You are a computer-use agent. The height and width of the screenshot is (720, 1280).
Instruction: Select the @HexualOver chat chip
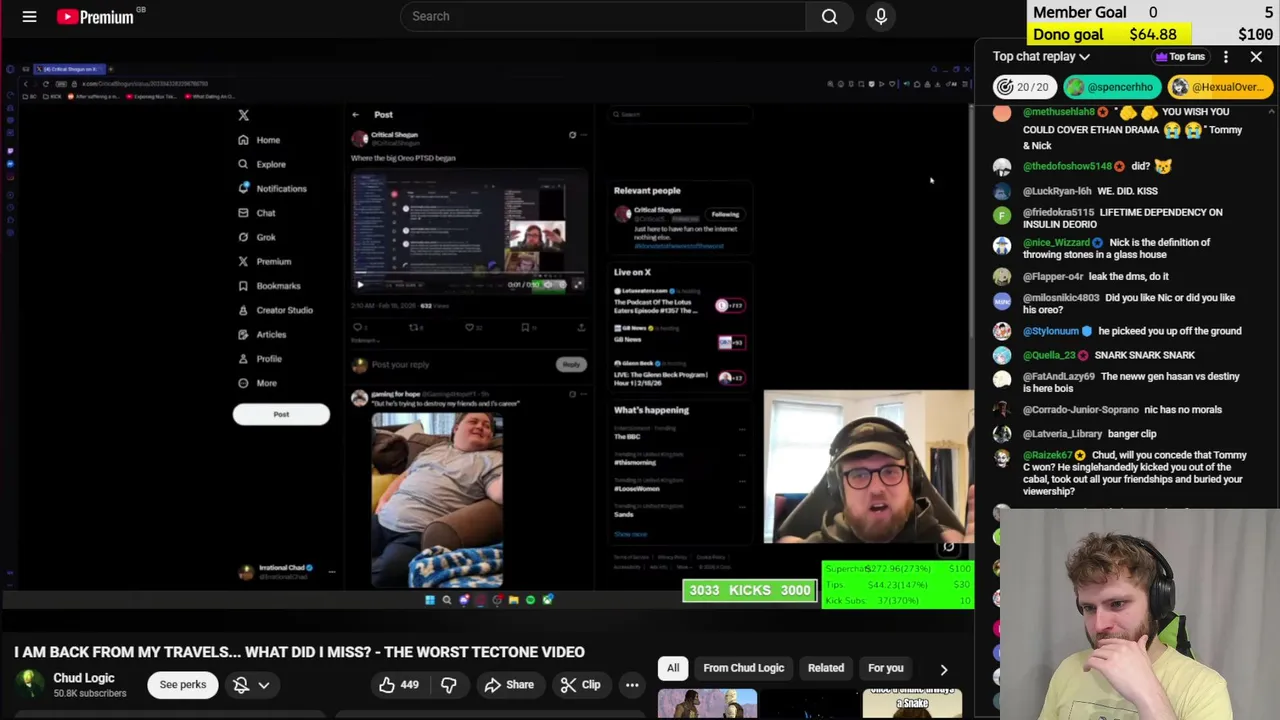(1218, 87)
